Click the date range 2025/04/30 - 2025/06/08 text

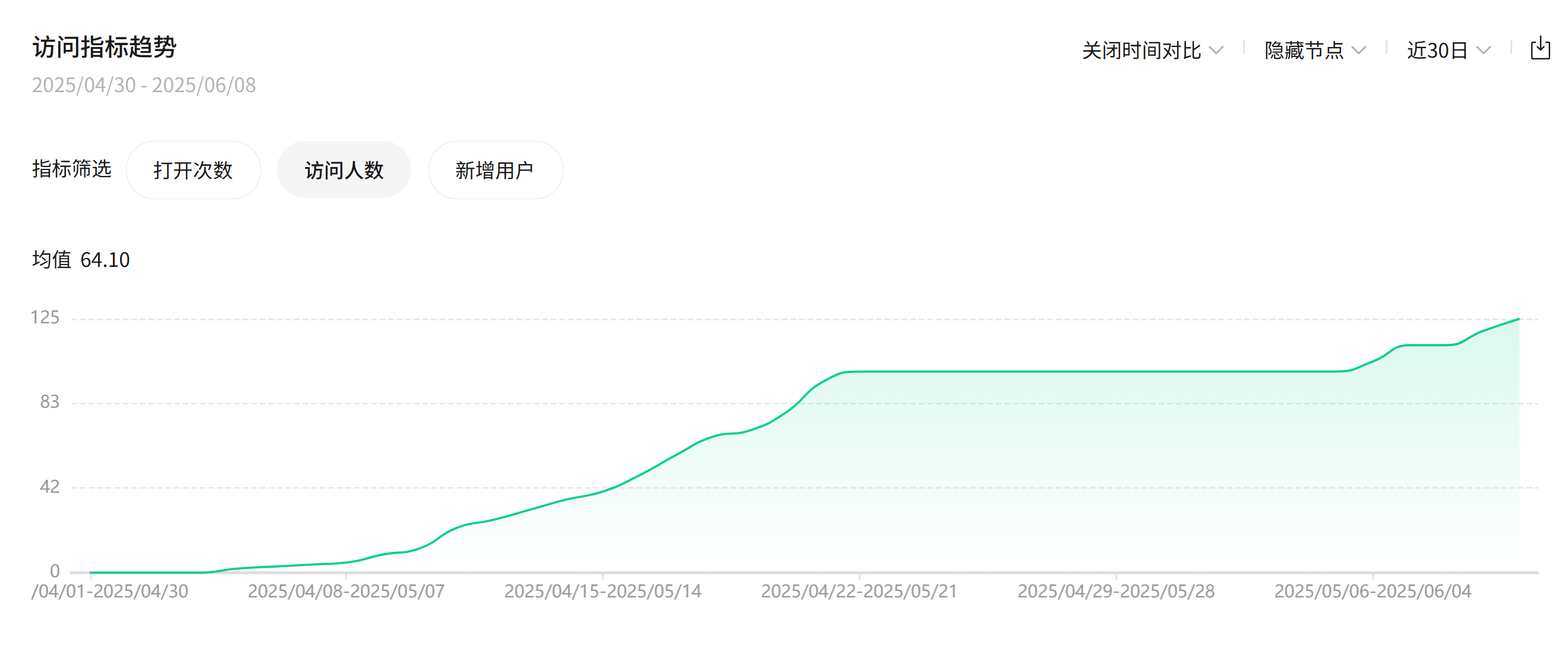coord(144,85)
